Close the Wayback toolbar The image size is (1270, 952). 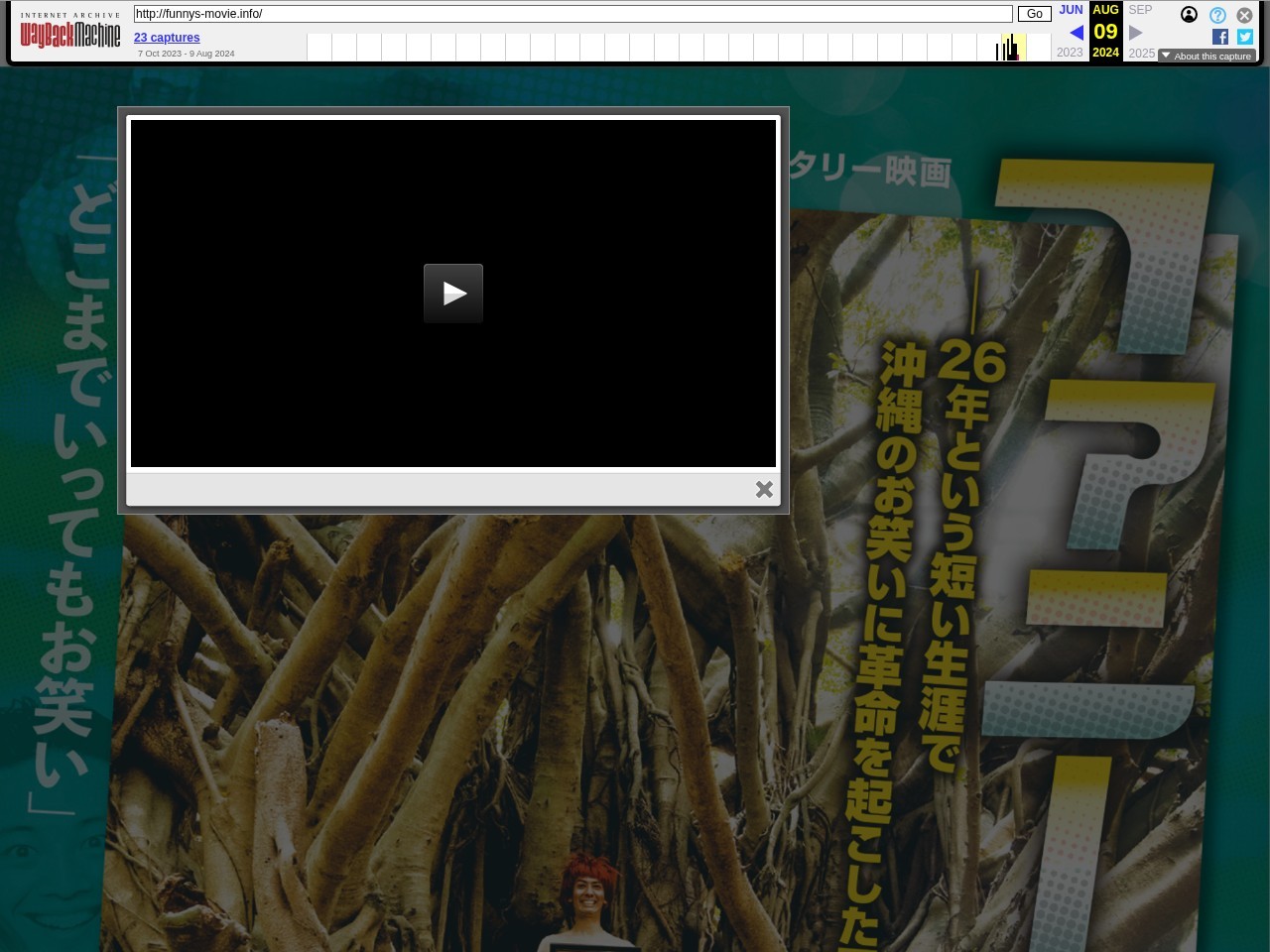(x=1244, y=15)
